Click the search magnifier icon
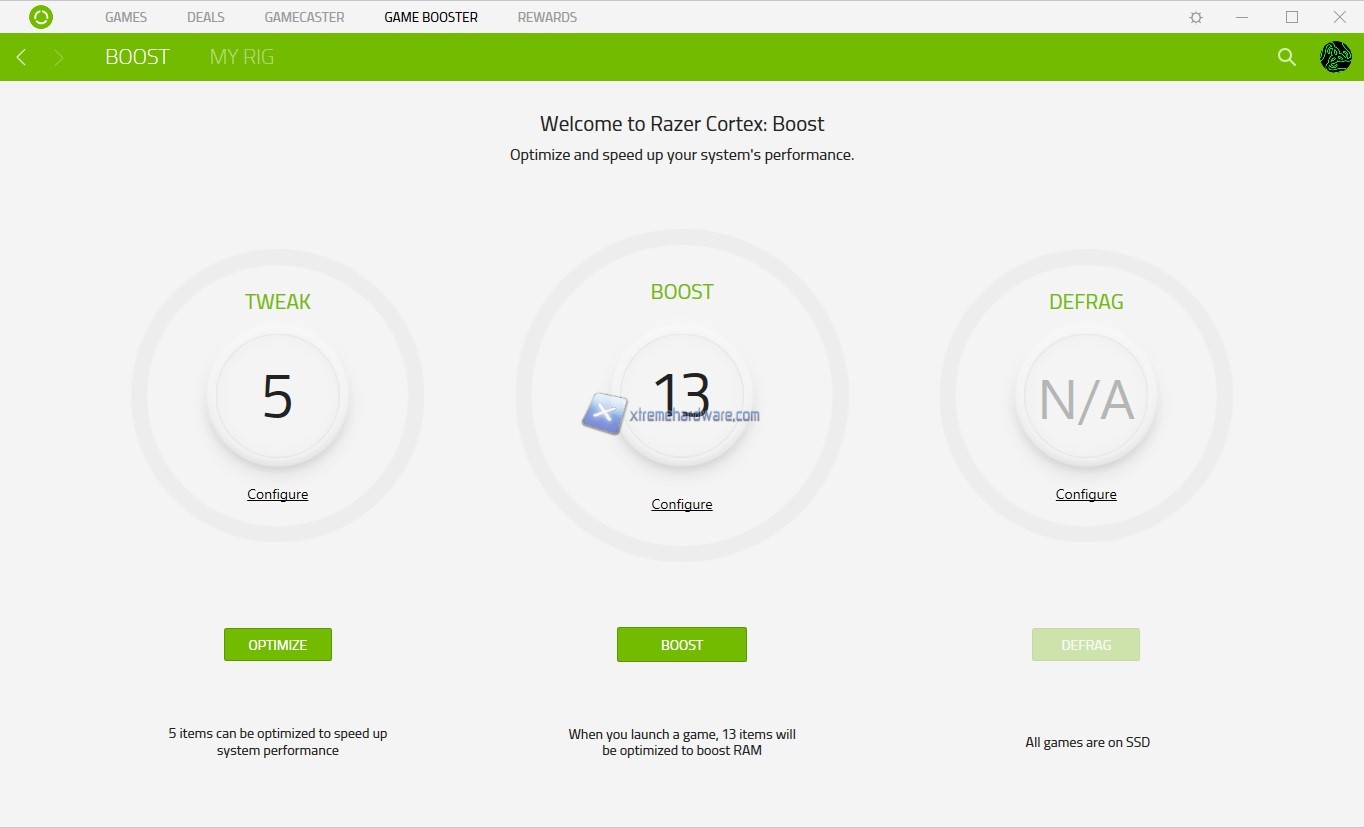This screenshot has height=828, width=1364. point(1287,57)
